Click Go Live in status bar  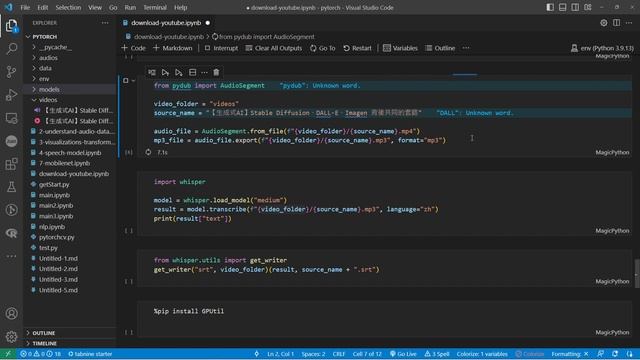(403, 354)
